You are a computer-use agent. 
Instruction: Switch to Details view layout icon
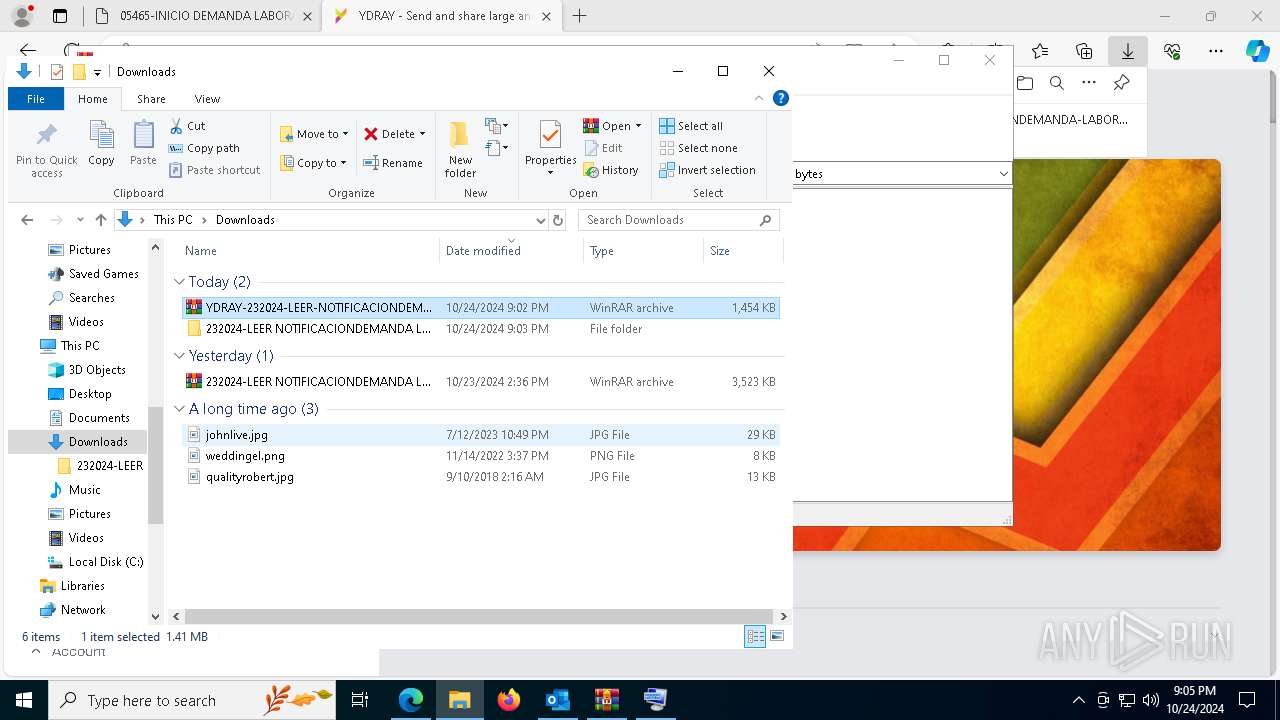(x=755, y=636)
